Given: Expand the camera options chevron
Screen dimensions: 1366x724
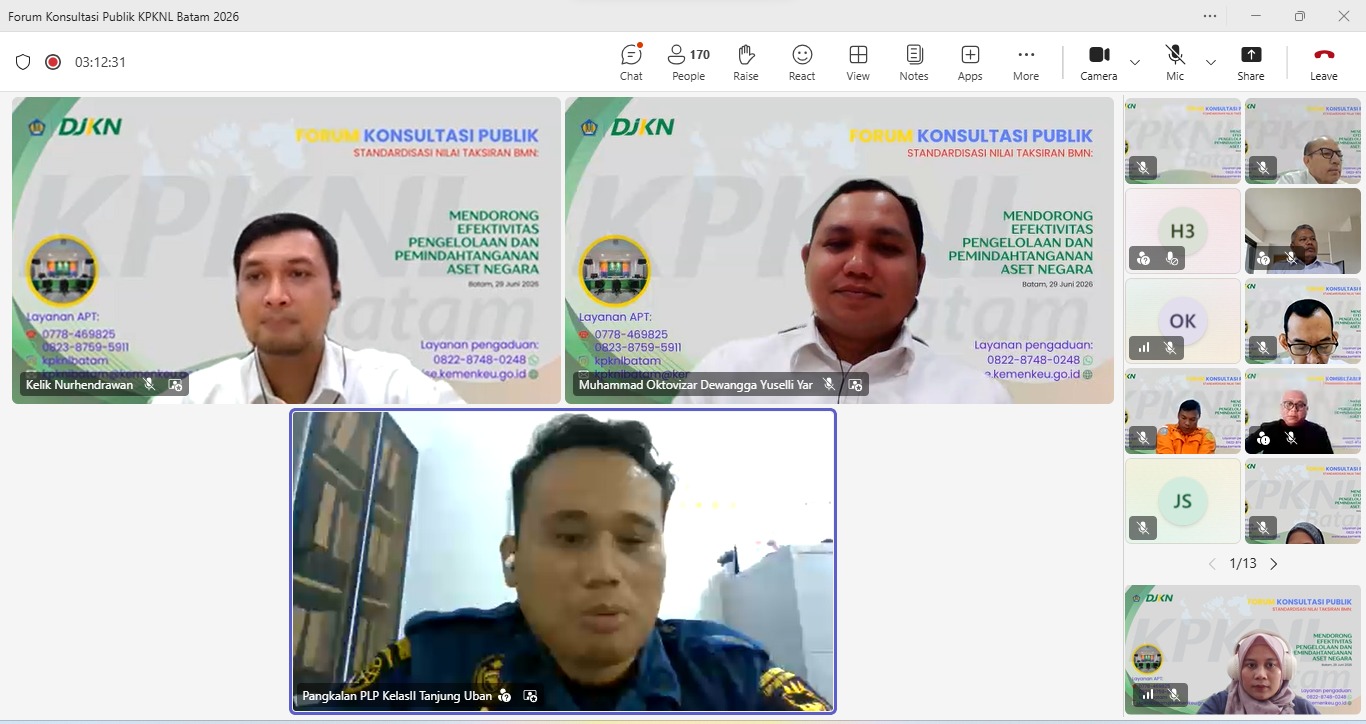Looking at the screenshot, I should (1135, 62).
